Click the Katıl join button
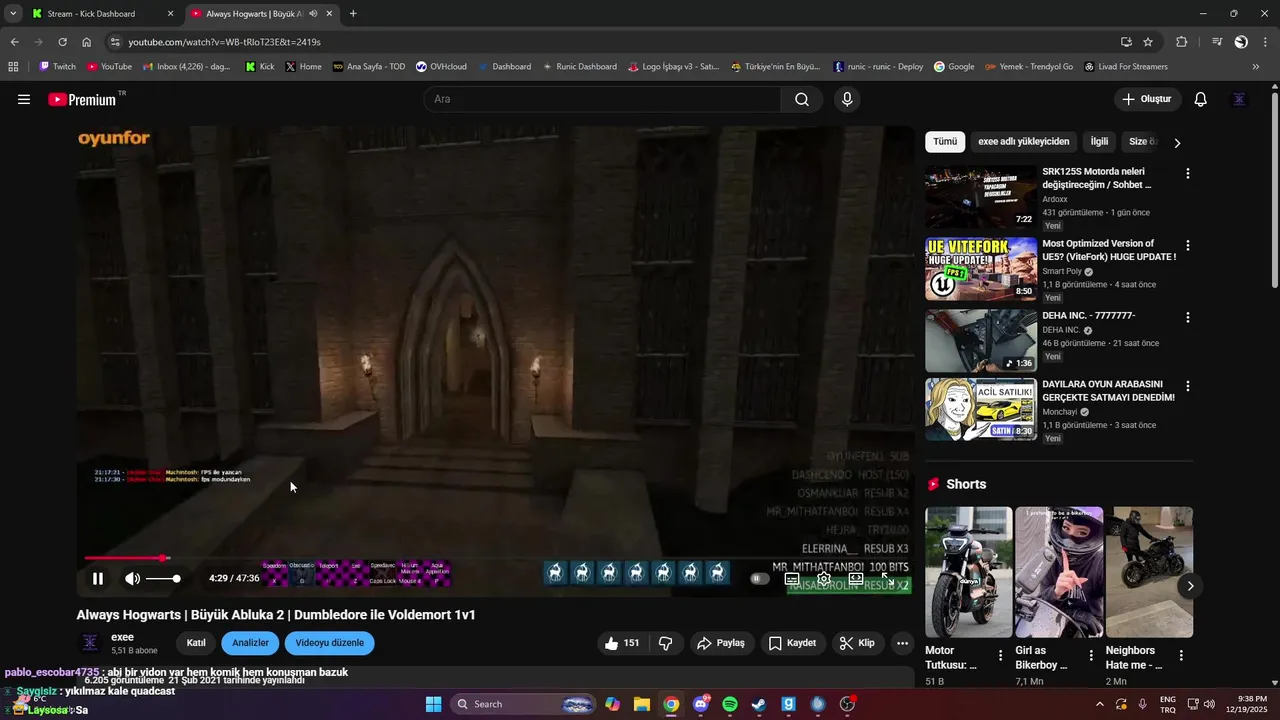Viewport: 1280px width, 720px height. [x=196, y=643]
